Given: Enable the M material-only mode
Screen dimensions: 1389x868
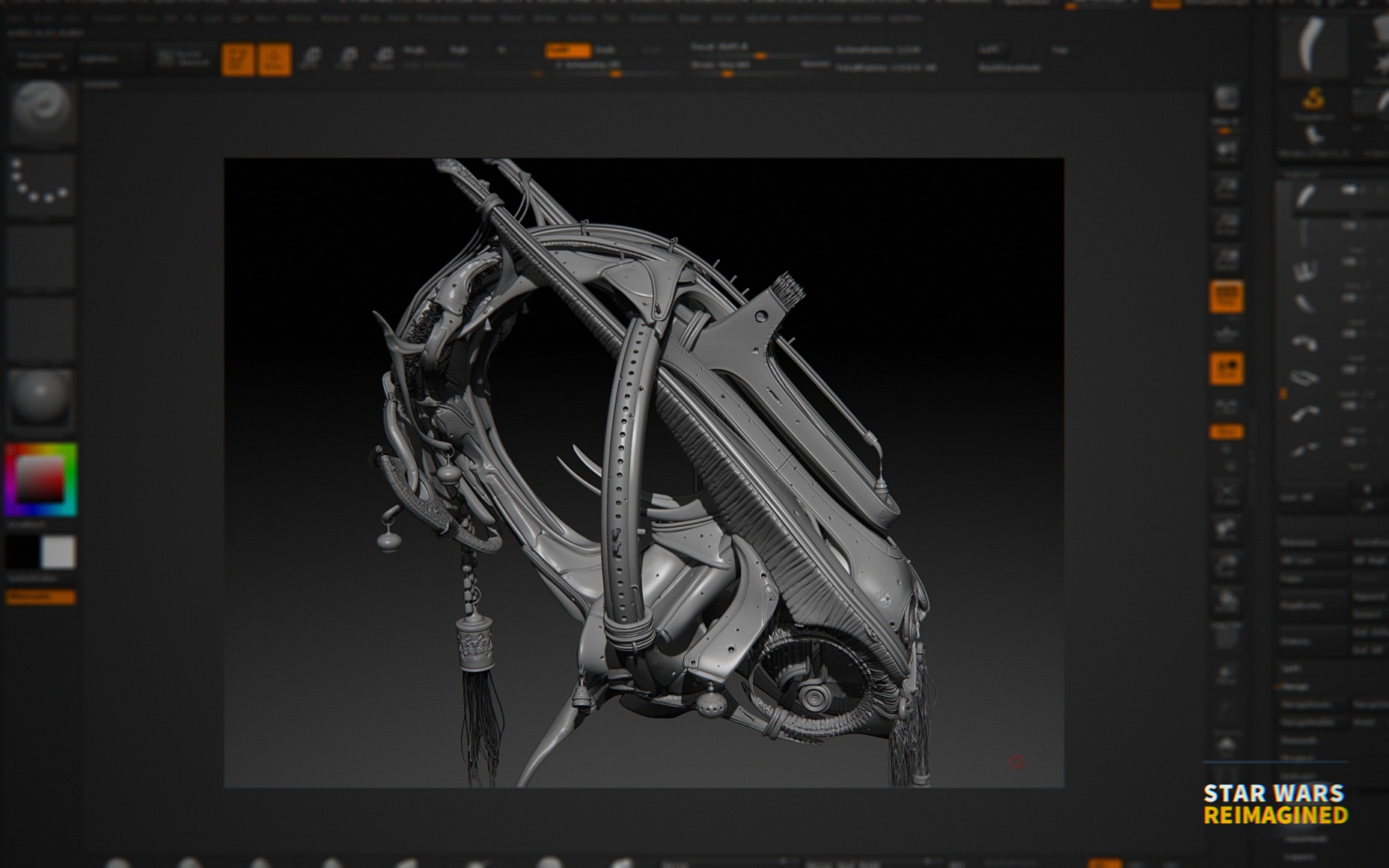Looking at the screenshot, I should pyautogui.click(x=501, y=50).
